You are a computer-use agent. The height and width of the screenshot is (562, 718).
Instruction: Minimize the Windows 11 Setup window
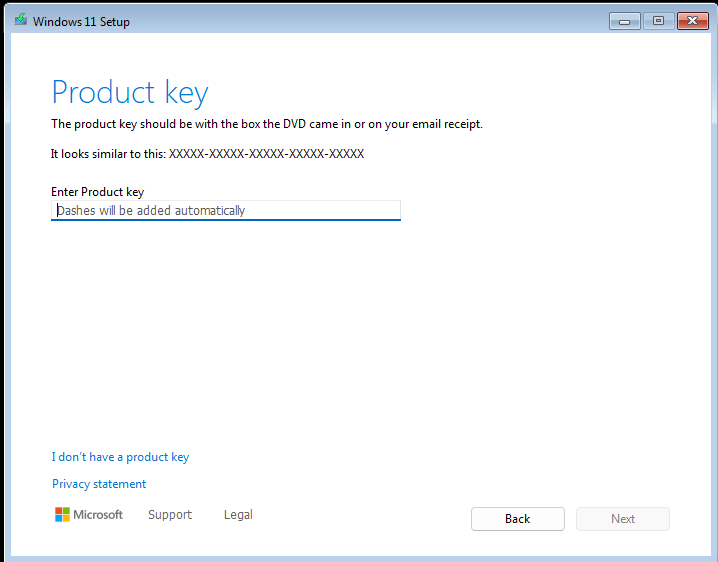pos(625,21)
